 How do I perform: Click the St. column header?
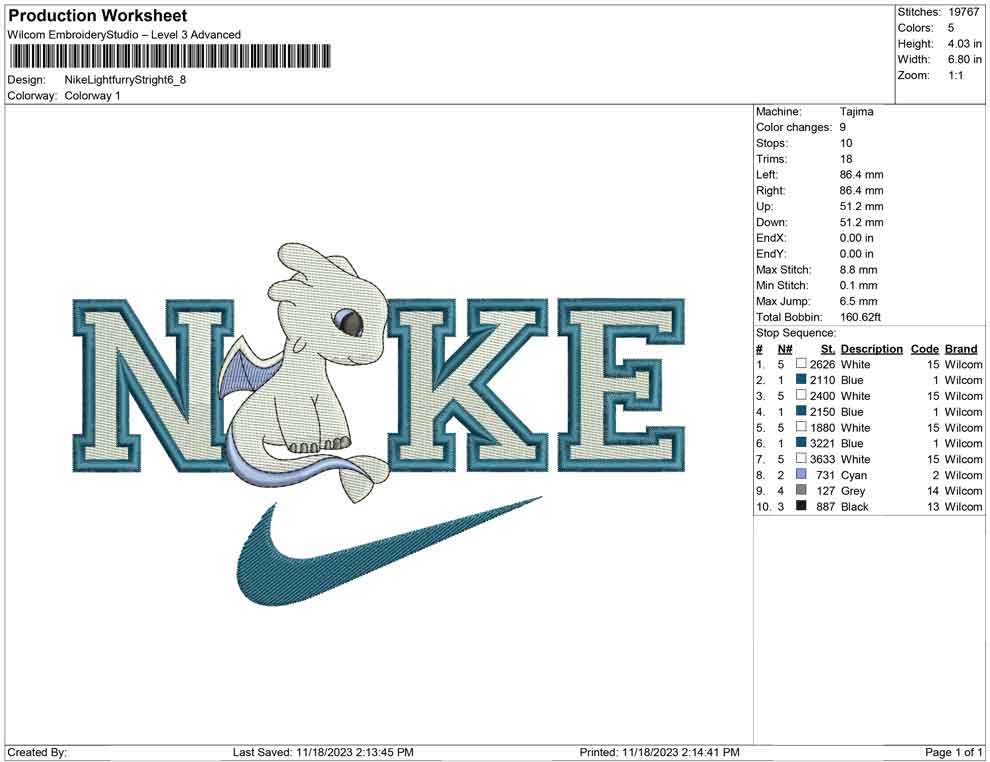point(827,349)
